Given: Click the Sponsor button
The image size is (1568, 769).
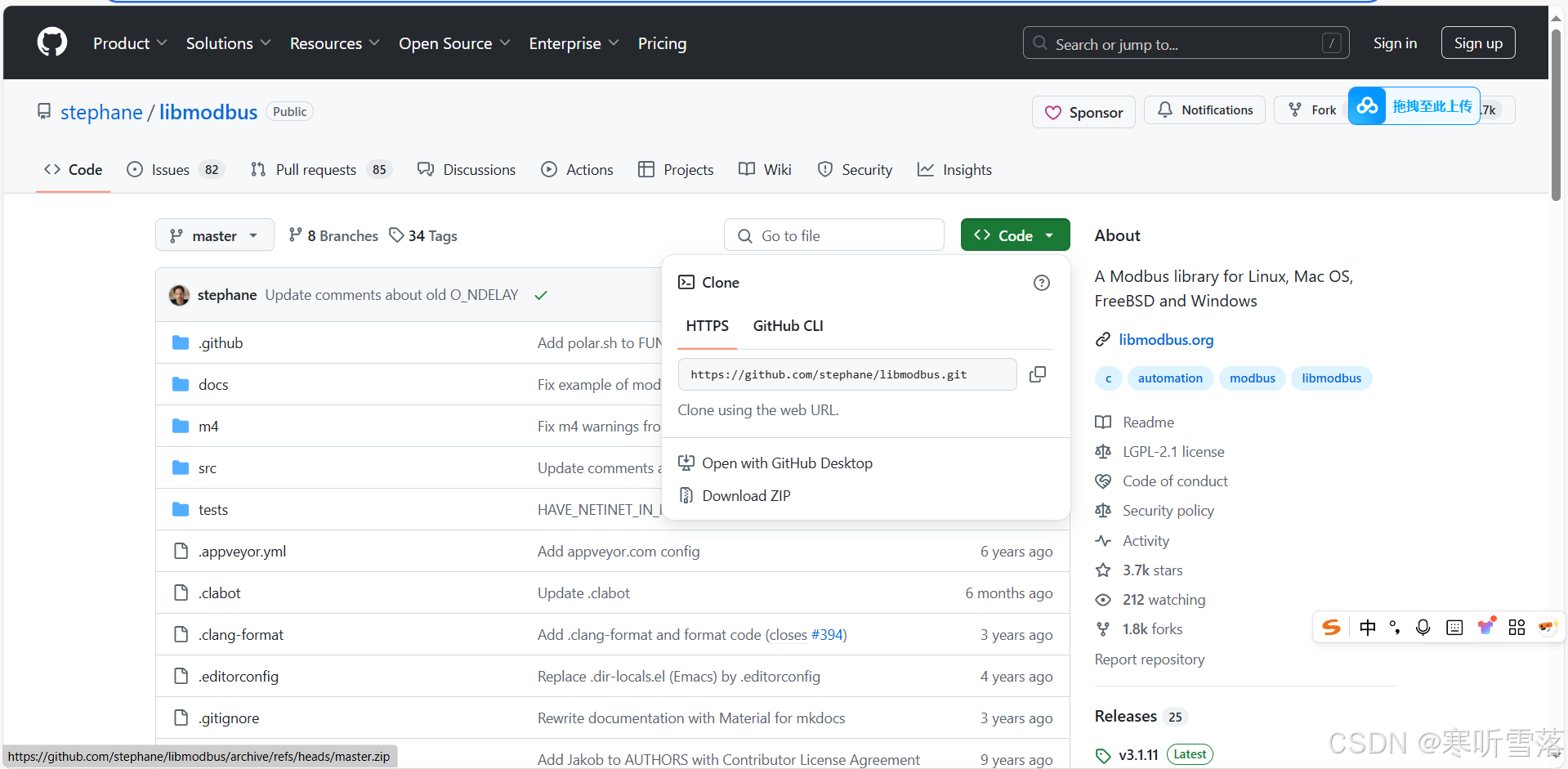Looking at the screenshot, I should pos(1083,112).
